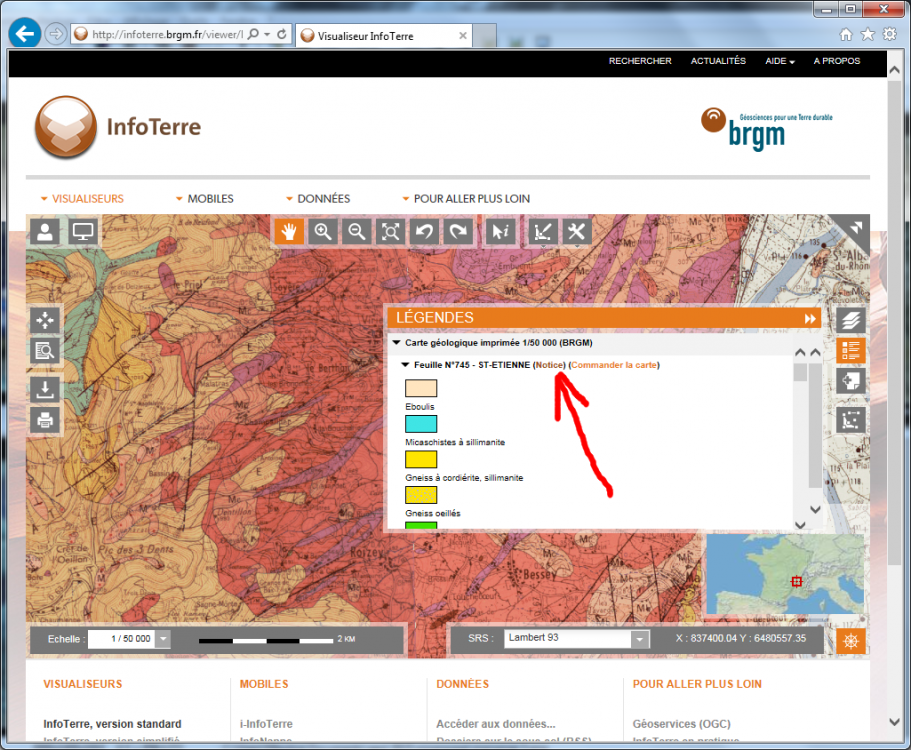Go back to previous map view
Viewport: 911px width, 750px height.
(425, 232)
